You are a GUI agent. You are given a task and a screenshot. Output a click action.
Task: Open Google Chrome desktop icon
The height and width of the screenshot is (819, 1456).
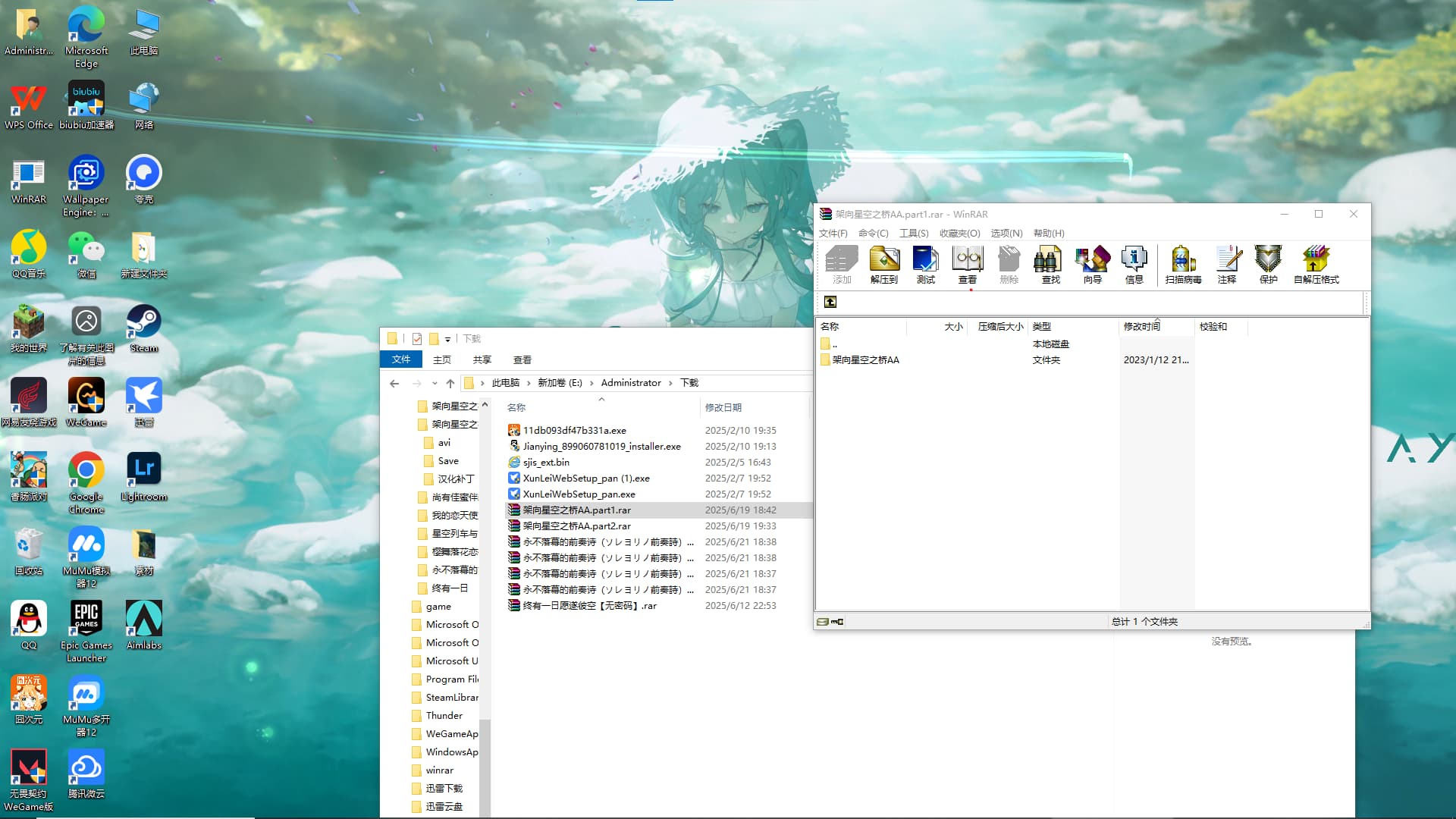(x=86, y=483)
